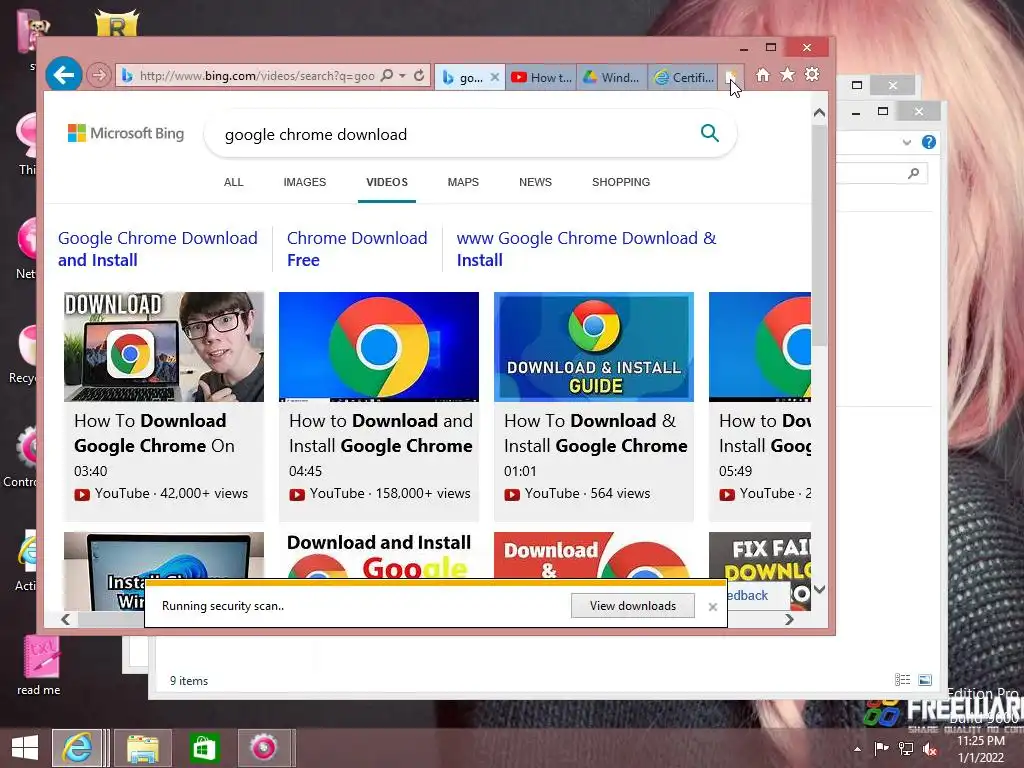Click the forward navigation arrow button
Viewport: 1024px width, 768px height.
point(99,75)
